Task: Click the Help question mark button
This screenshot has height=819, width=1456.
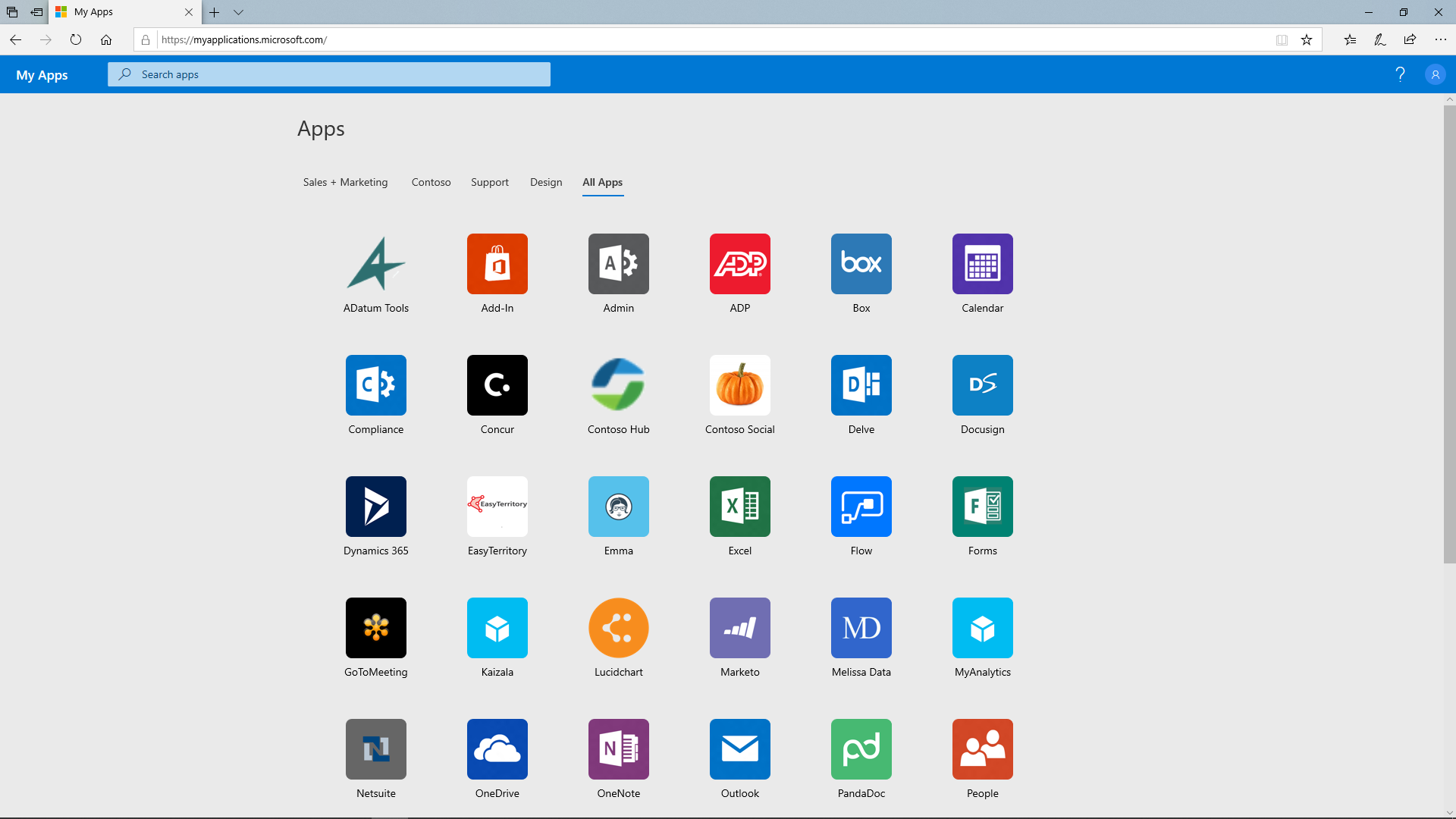Action: 1401,74
